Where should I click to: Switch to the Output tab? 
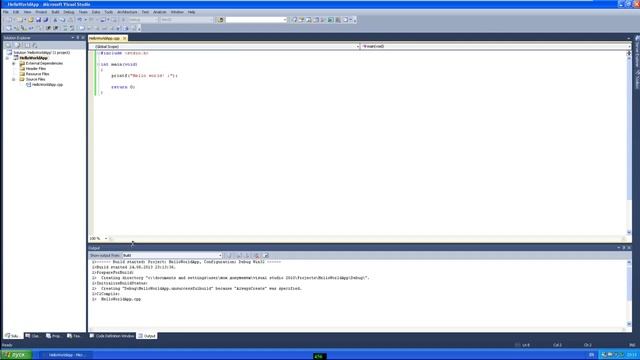click(x=147, y=336)
